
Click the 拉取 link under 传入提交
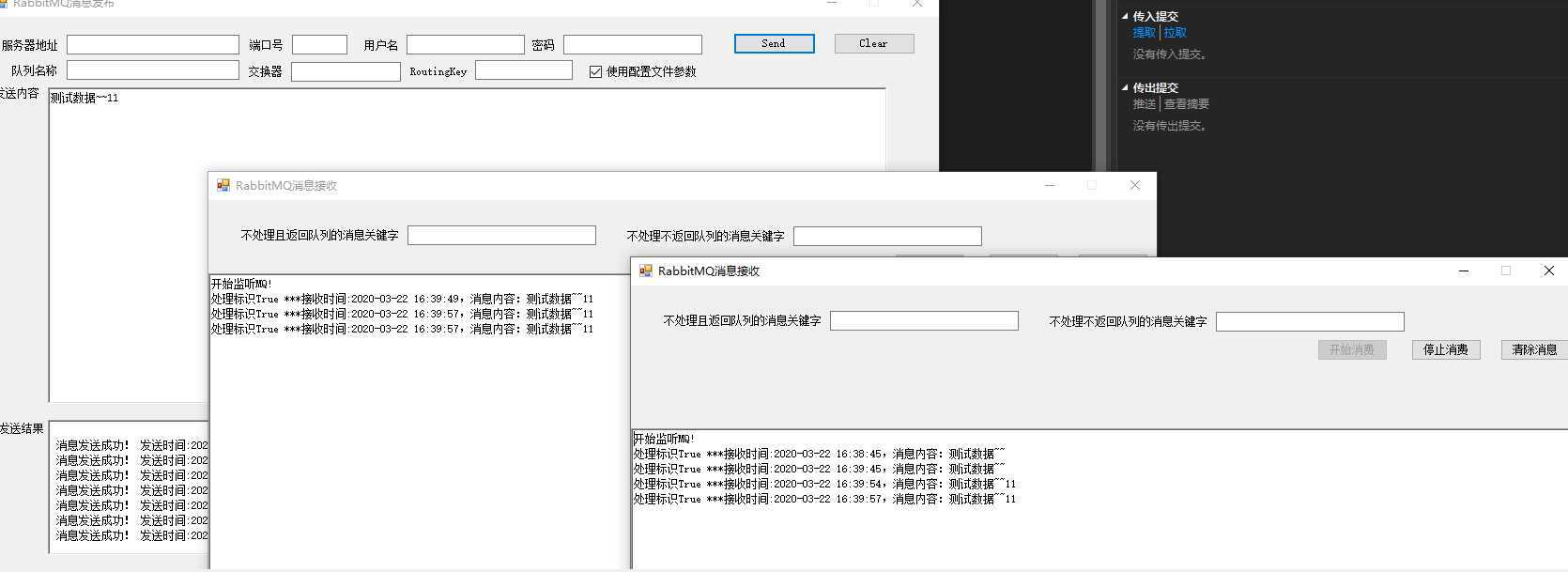coord(1176,33)
